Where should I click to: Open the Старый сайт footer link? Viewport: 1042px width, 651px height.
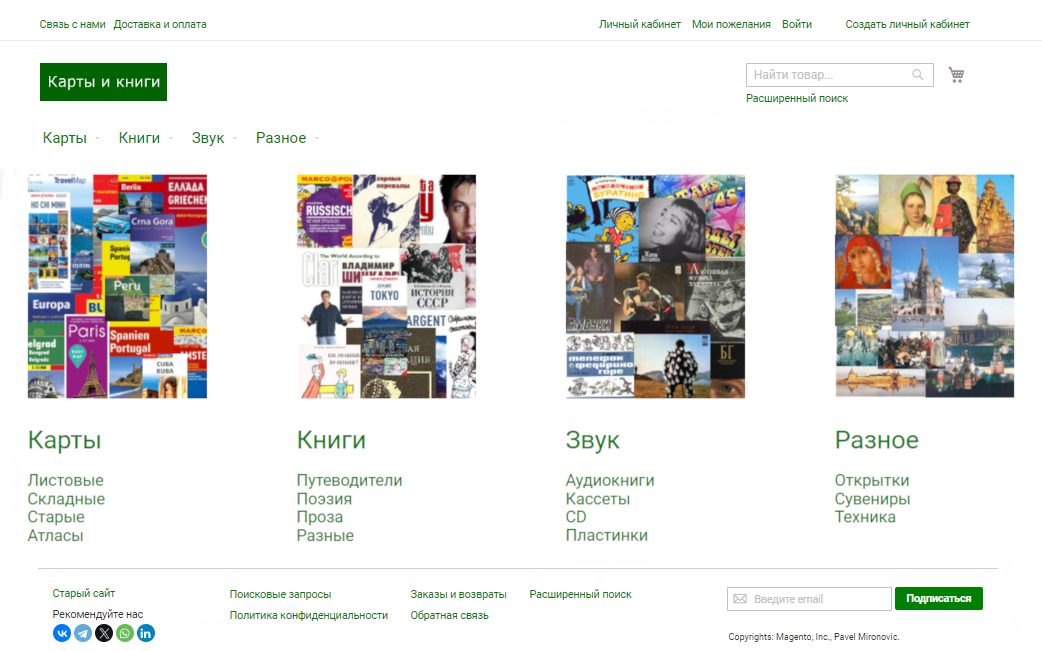(x=84, y=593)
